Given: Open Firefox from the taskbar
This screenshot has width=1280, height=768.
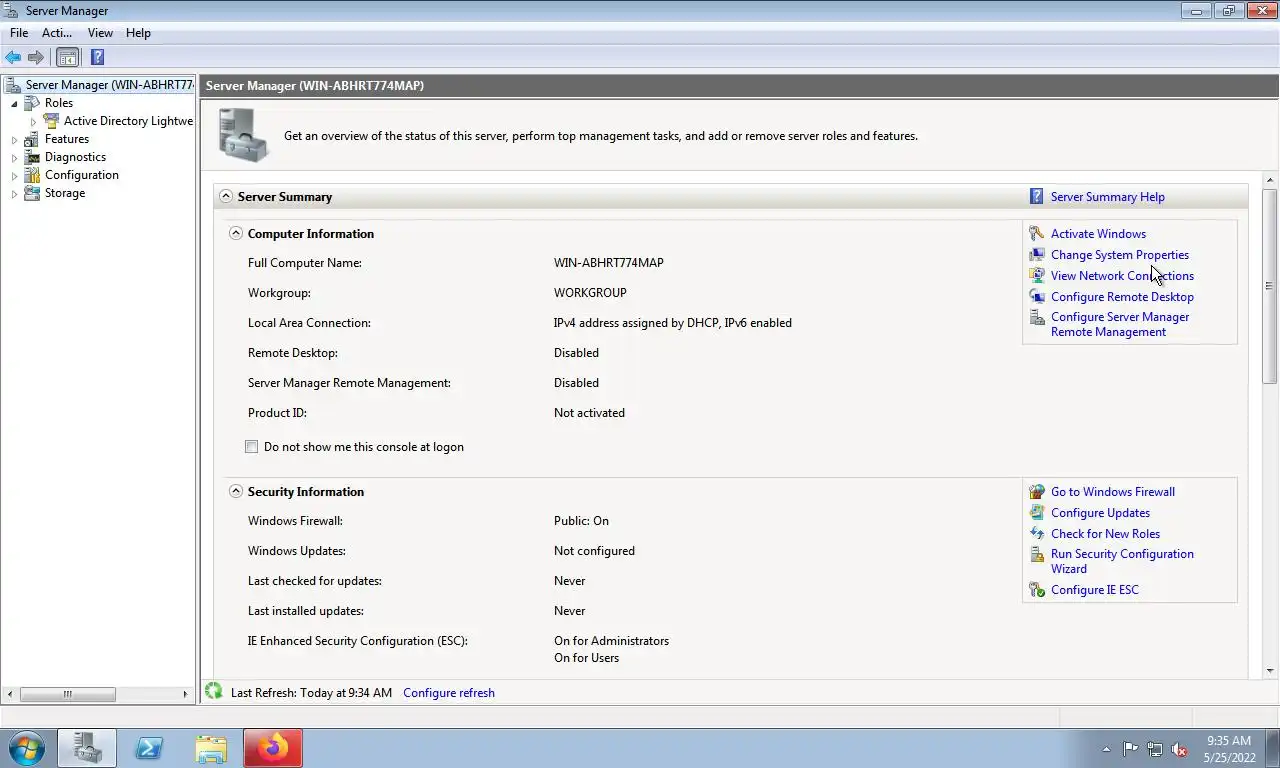Looking at the screenshot, I should (x=273, y=748).
